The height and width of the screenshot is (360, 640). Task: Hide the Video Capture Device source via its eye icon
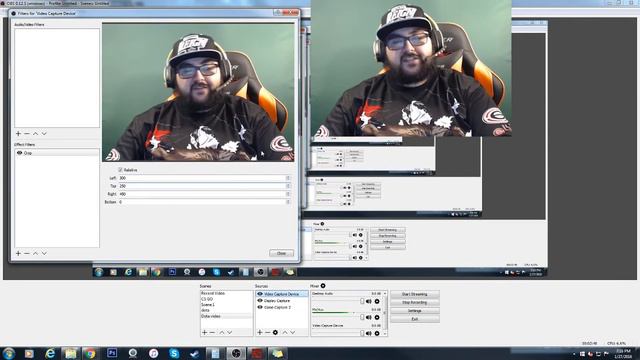260,294
